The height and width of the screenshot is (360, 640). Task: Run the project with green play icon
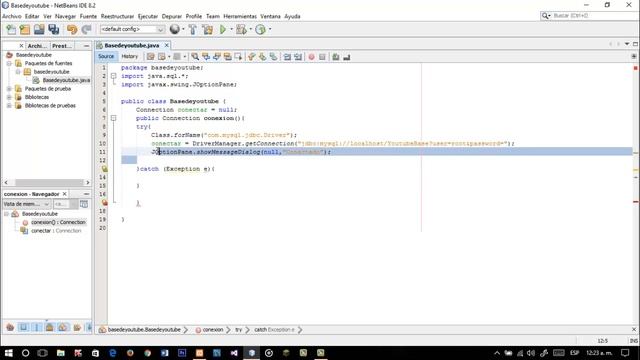point(223,29)
